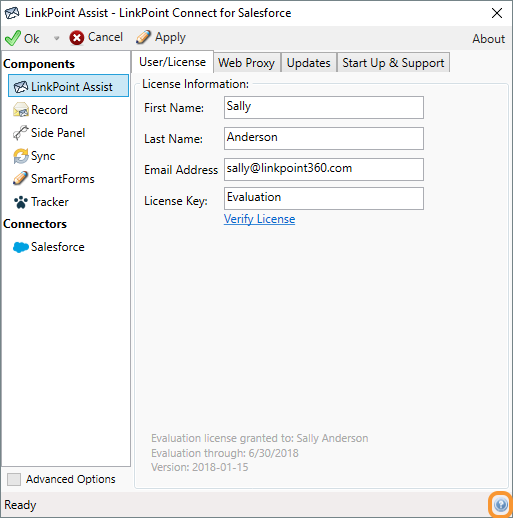Click the Verify License link
This screenshot has height=518, width=513.
(x=259, y=219)
